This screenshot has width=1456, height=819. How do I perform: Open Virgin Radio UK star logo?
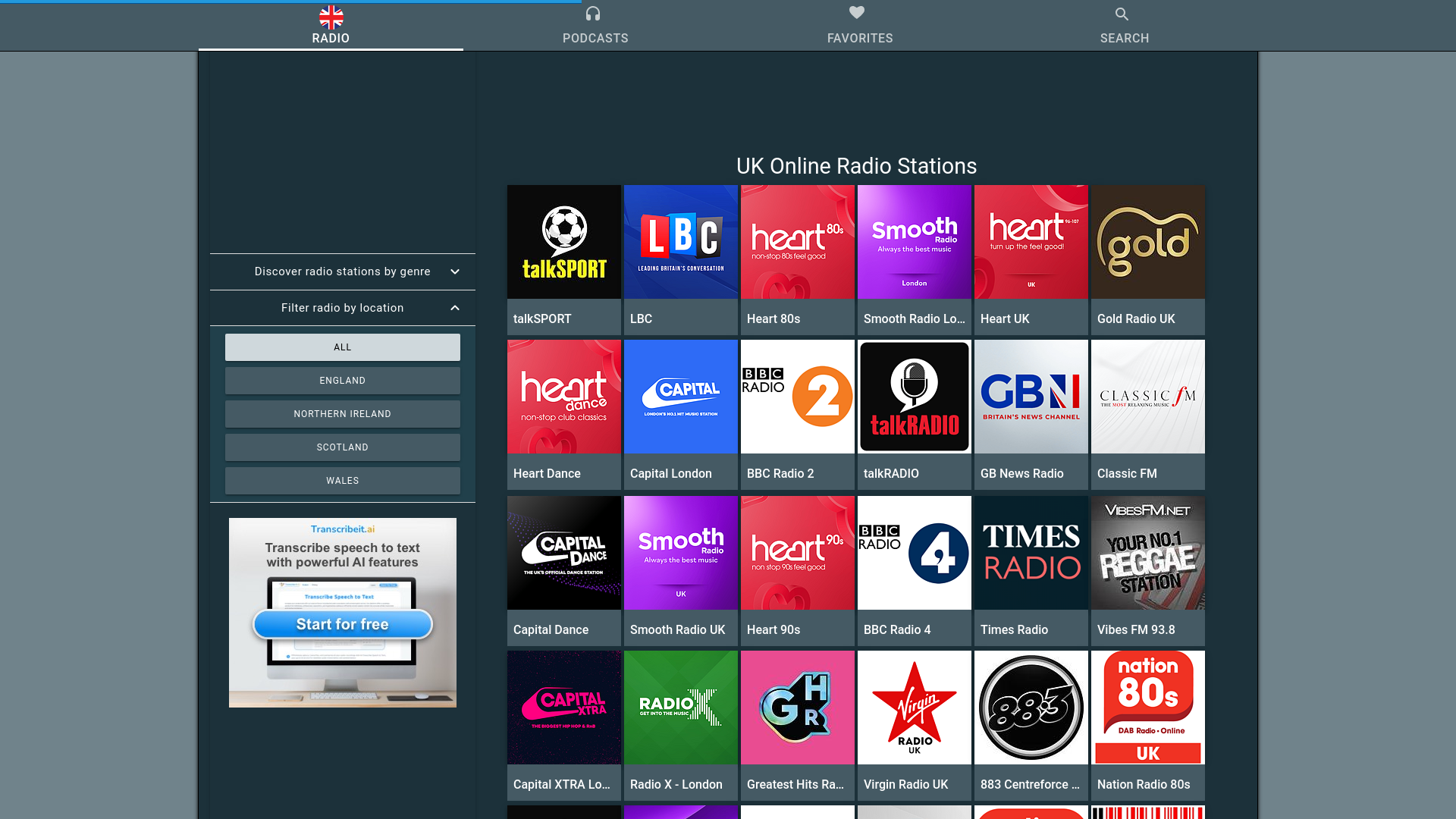tap(915, 708)
